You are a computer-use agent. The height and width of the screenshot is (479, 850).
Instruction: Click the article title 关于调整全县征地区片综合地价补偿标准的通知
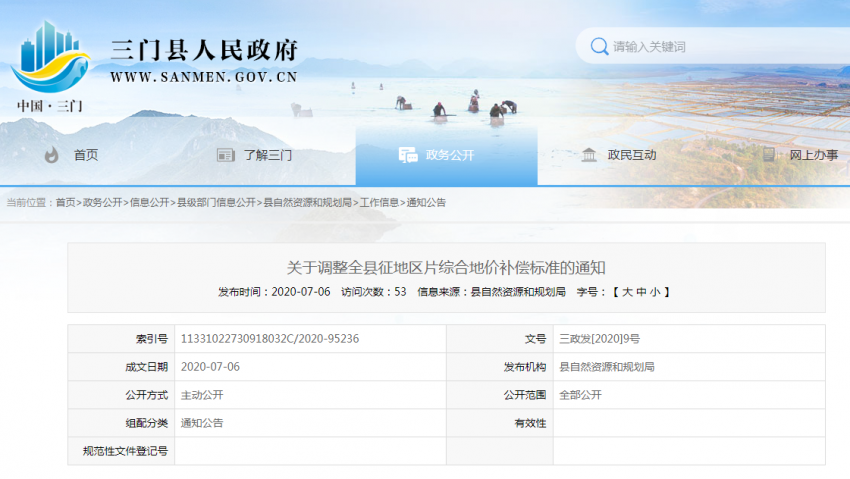pyautogui.click(x=446, y=268)
